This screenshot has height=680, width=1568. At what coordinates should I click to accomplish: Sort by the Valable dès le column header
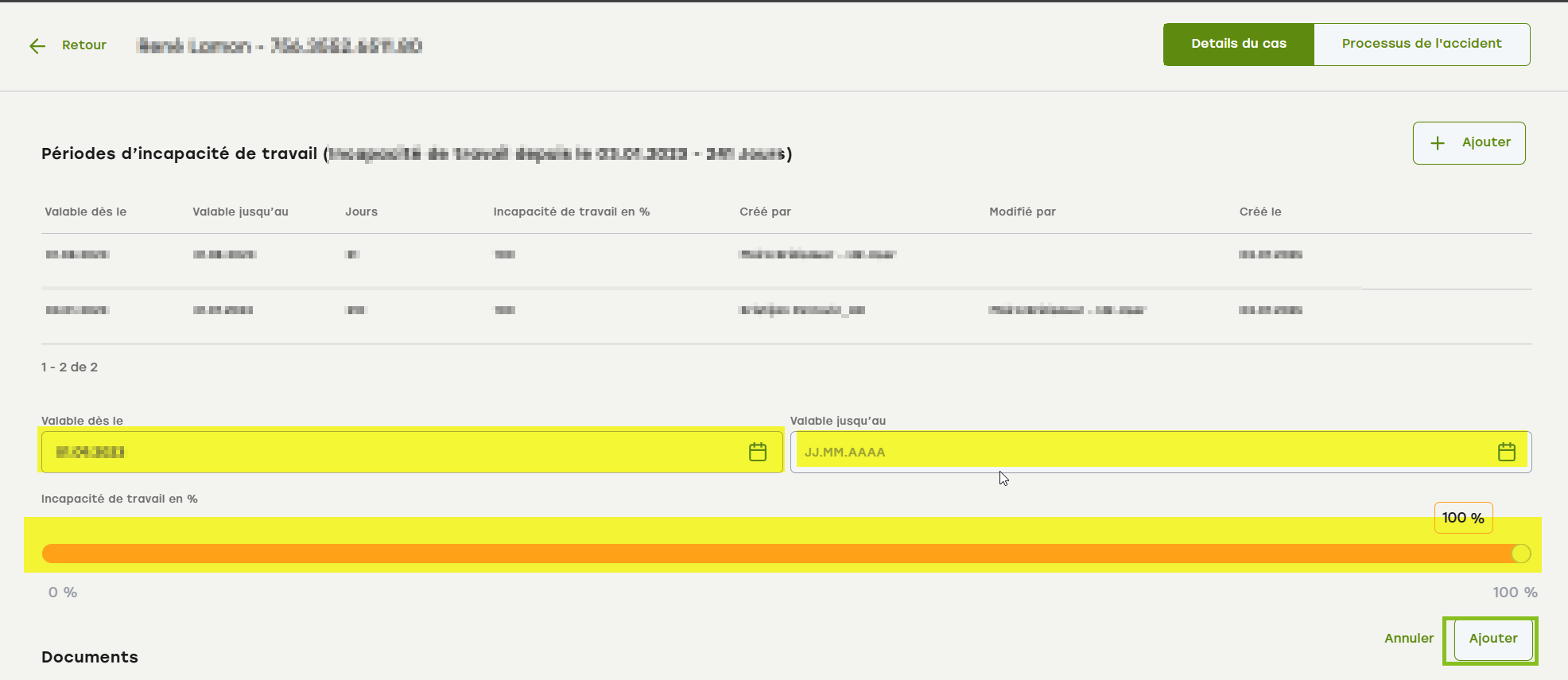(86, 212)
